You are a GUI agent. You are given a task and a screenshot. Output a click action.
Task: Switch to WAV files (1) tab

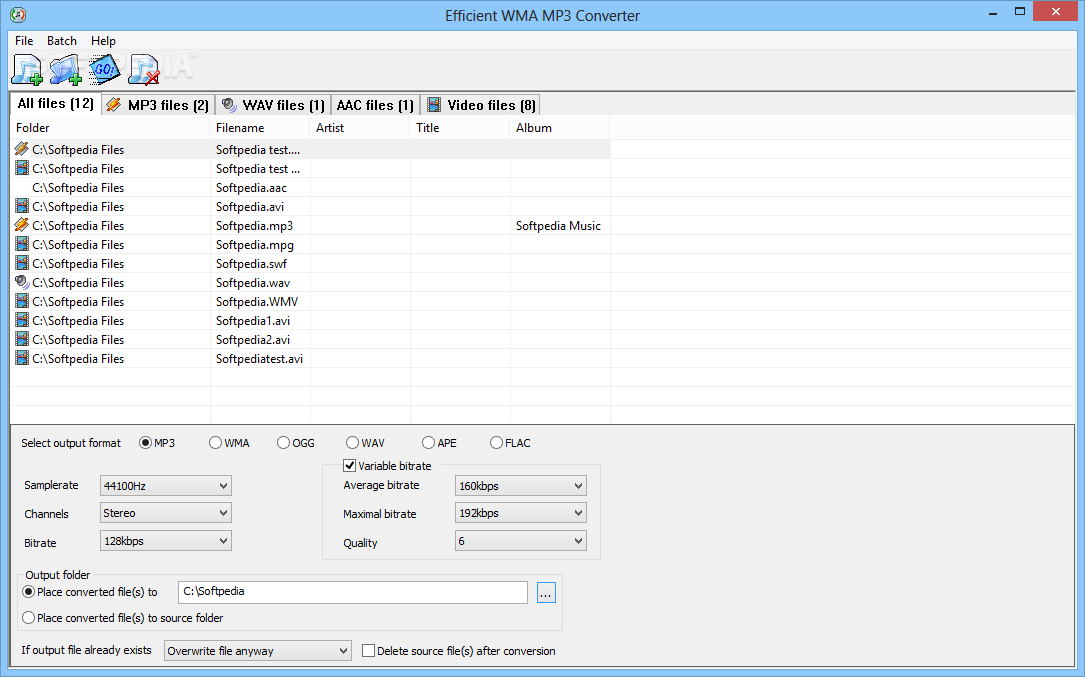point(273,105)
